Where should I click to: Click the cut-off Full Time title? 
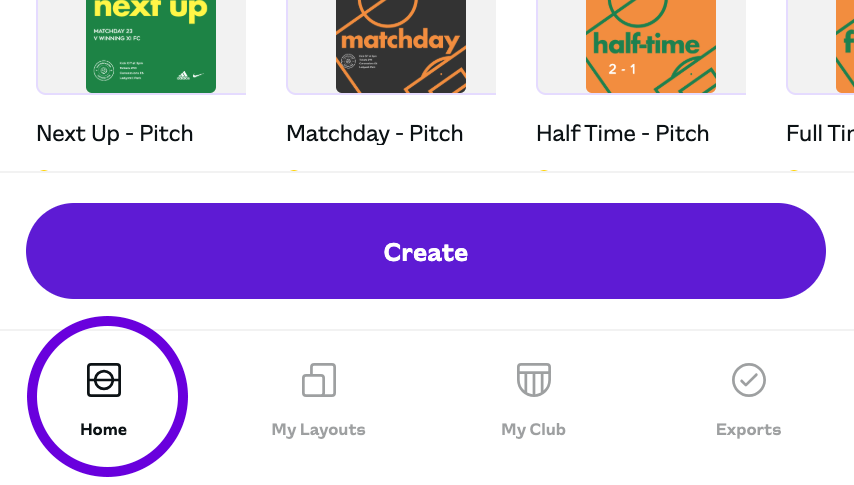(820, 134)
